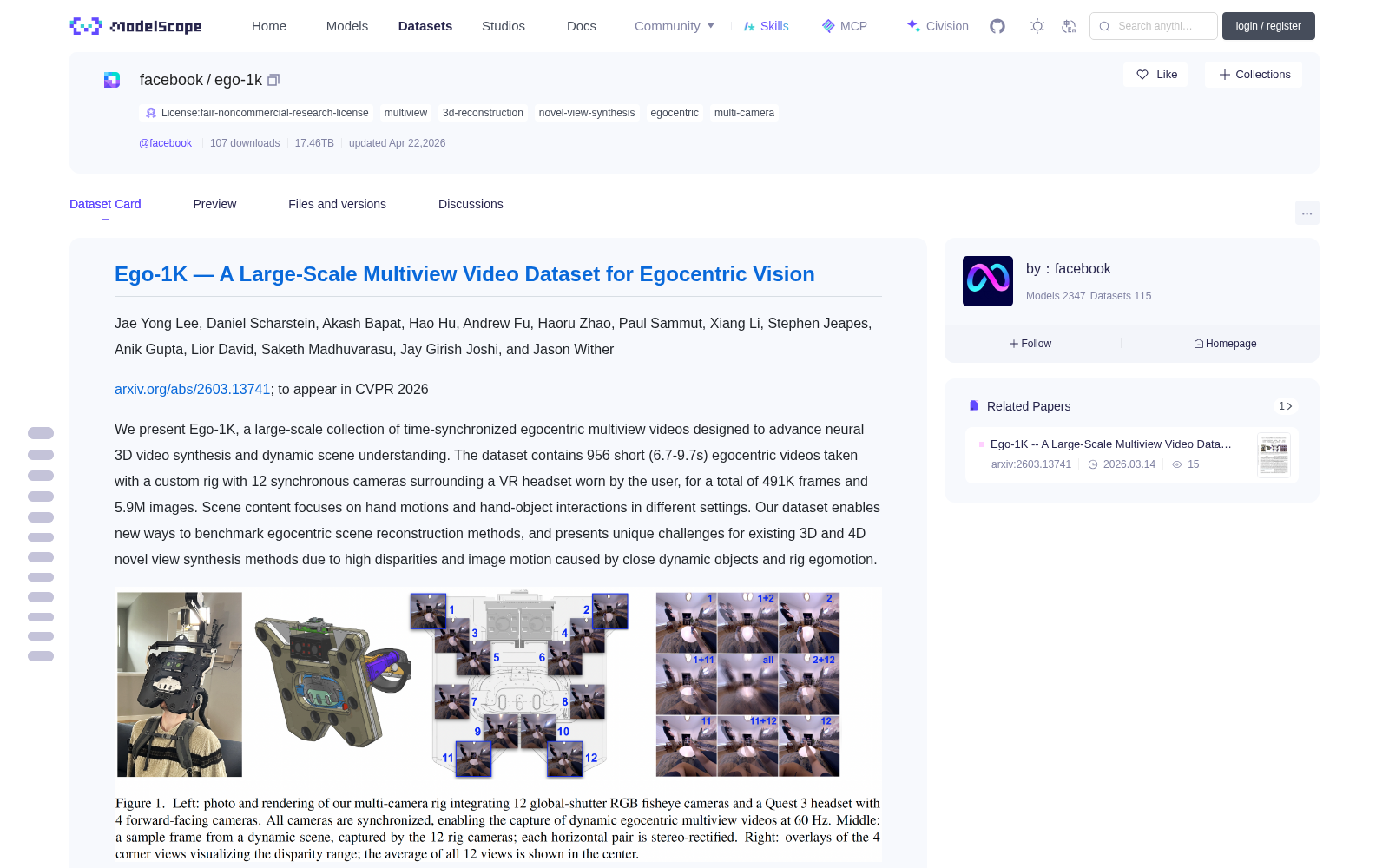Click the multiview tag
Image resolution: width=1389 pixels, height=868 pixels.
coord(405,113)
